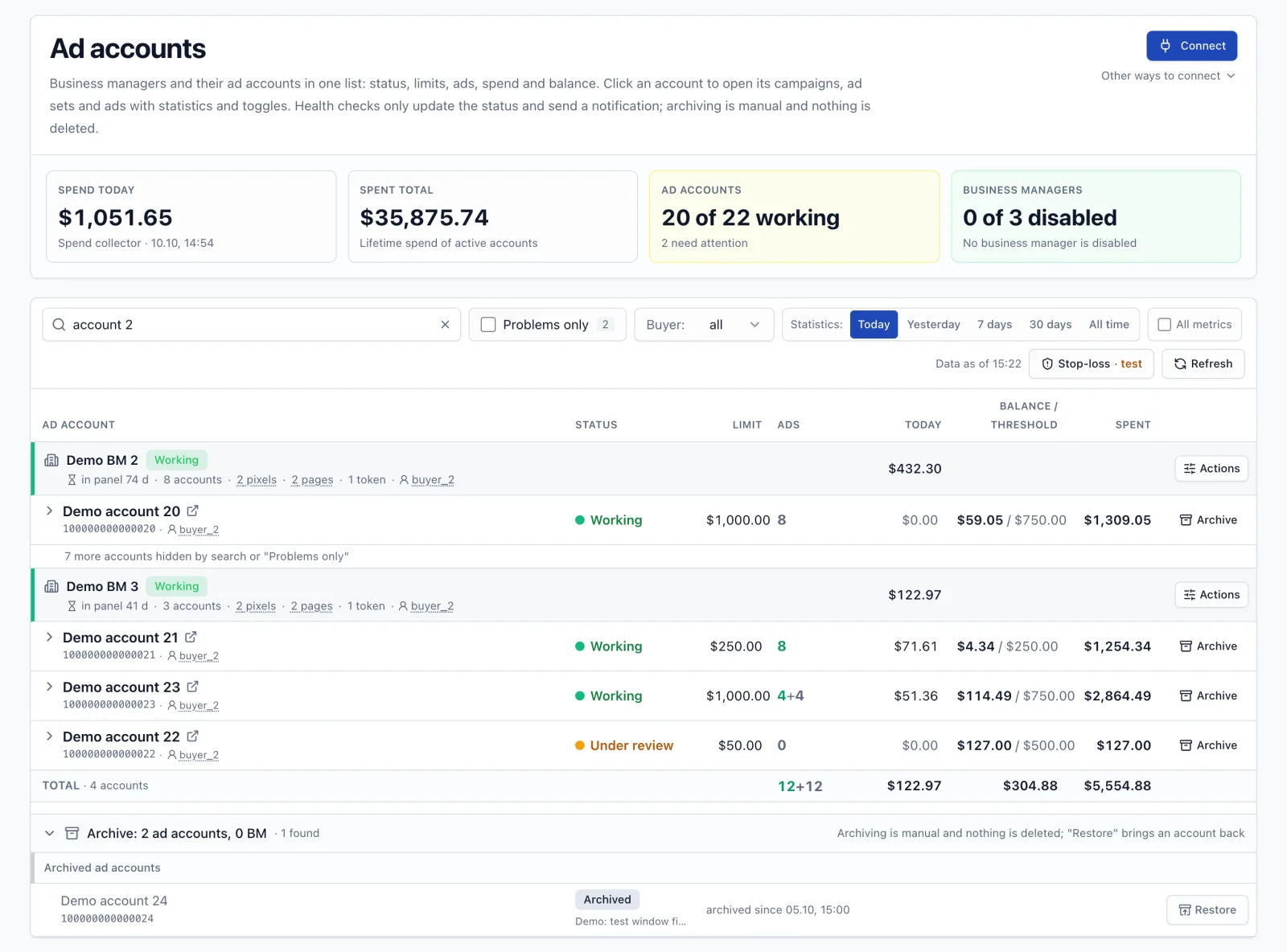Open Demo account 22 external link icon
The image size is (1287, 952).
192,737
